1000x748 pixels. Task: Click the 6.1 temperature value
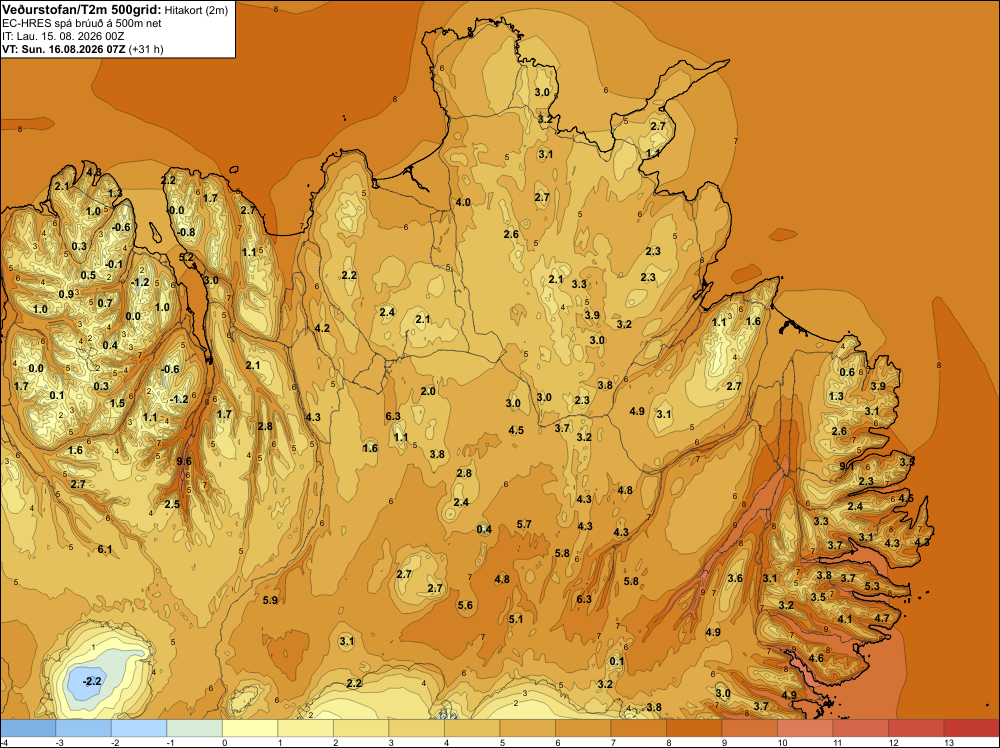(x=105, y=549)
